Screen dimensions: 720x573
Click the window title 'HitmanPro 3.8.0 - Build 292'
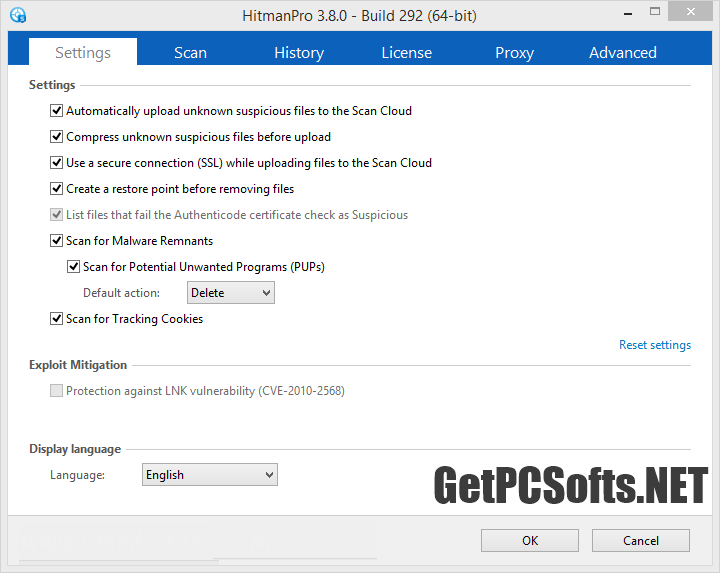pyautogui.click(x=359, y=16)
